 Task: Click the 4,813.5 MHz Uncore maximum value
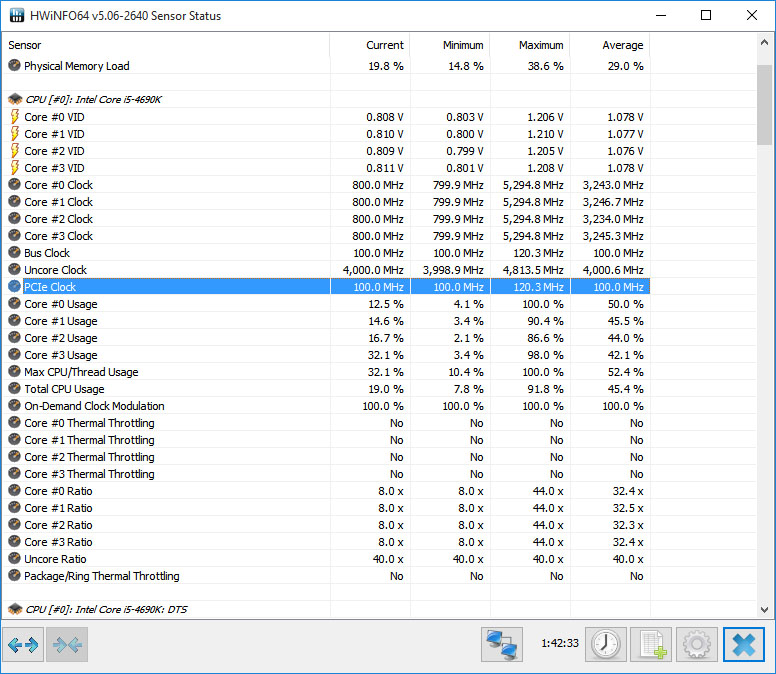pos(533,270)
